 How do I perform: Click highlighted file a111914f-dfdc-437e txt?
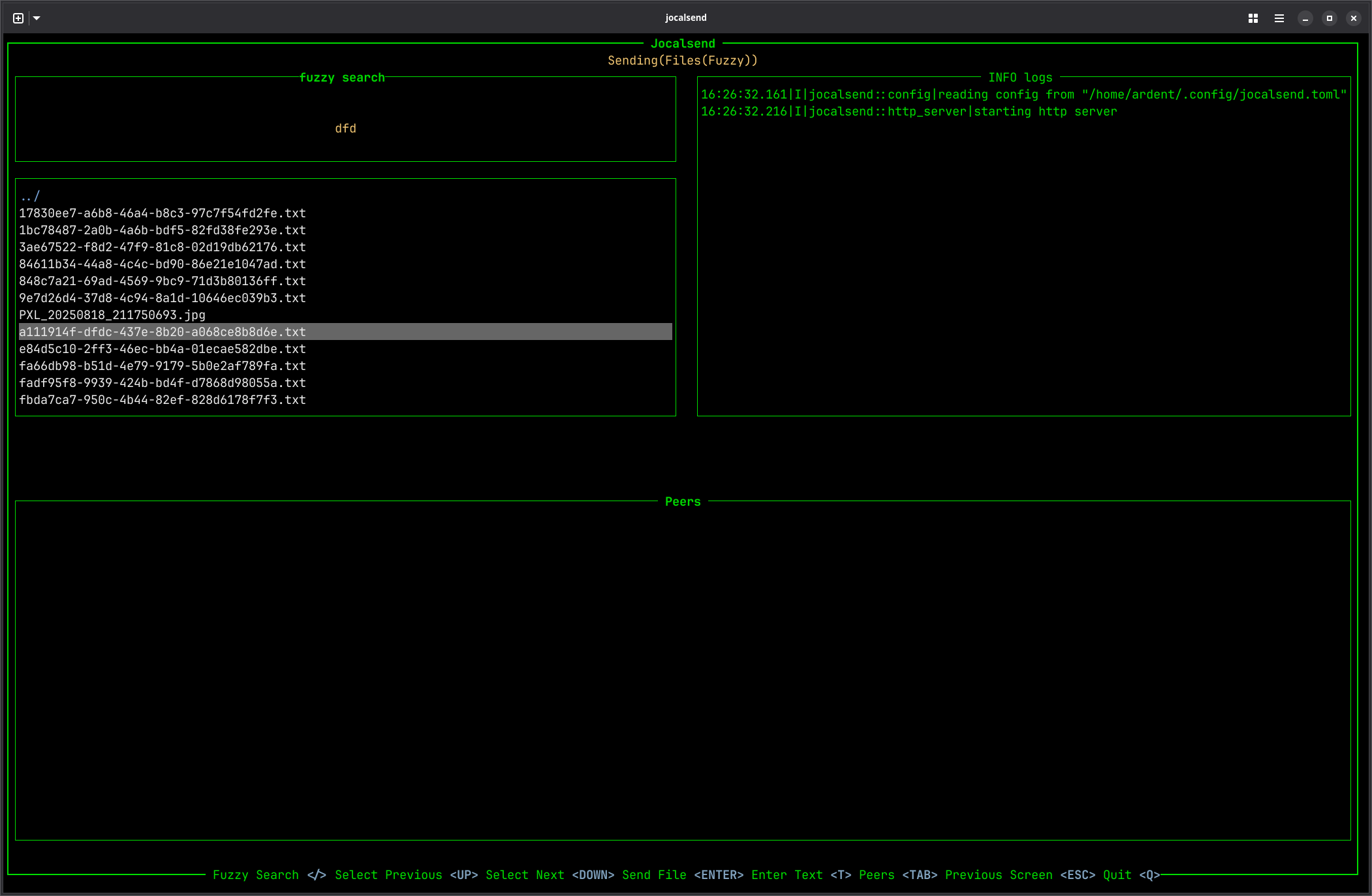point(163,332)
